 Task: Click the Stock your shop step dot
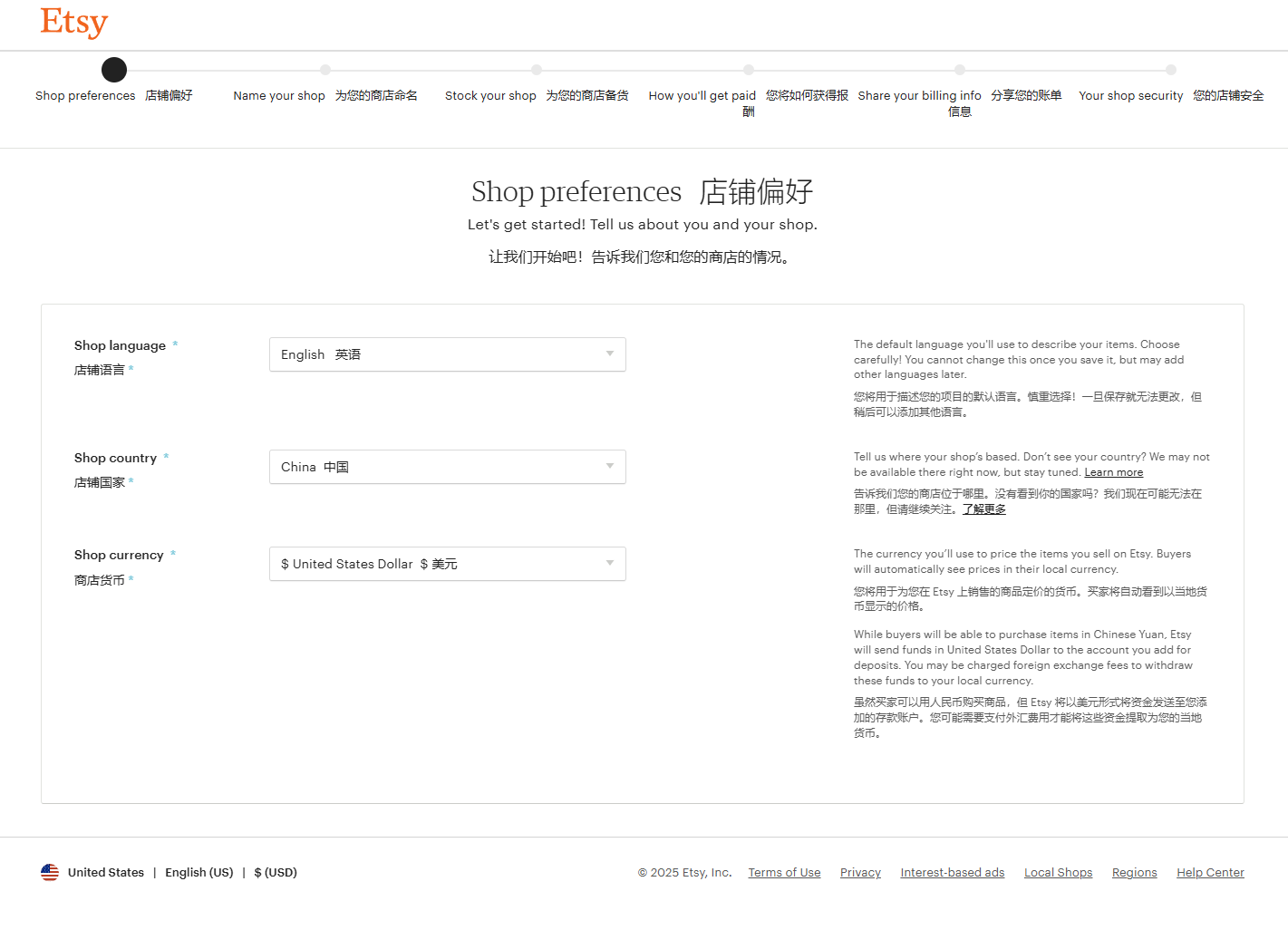pyautogui.click(x=537, y=70)
